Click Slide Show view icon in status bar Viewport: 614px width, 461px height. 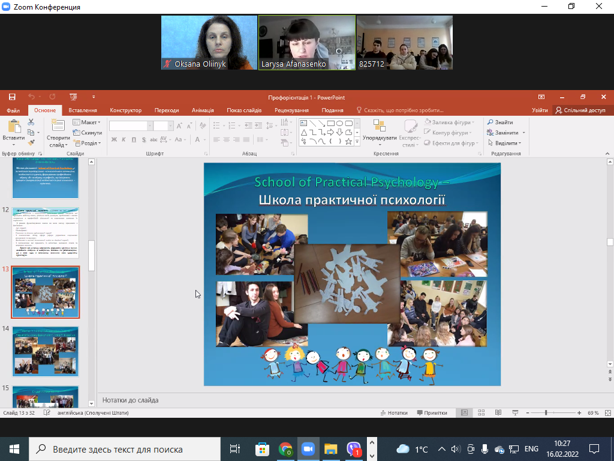(x=515, y=412)
